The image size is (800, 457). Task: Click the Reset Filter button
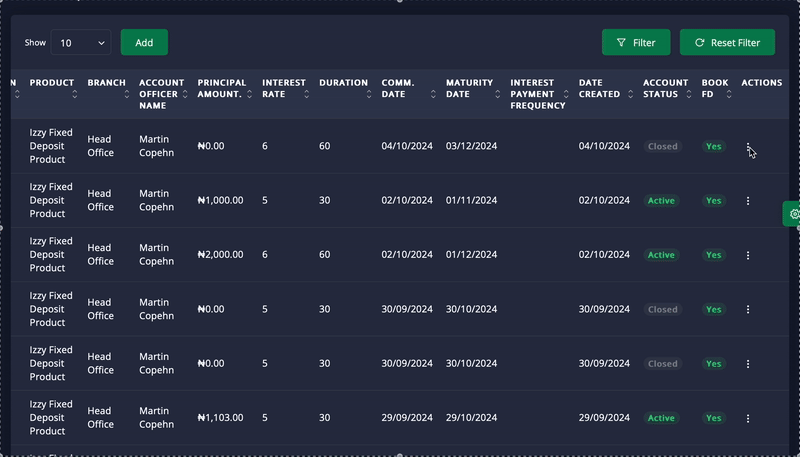click(727, 43)
